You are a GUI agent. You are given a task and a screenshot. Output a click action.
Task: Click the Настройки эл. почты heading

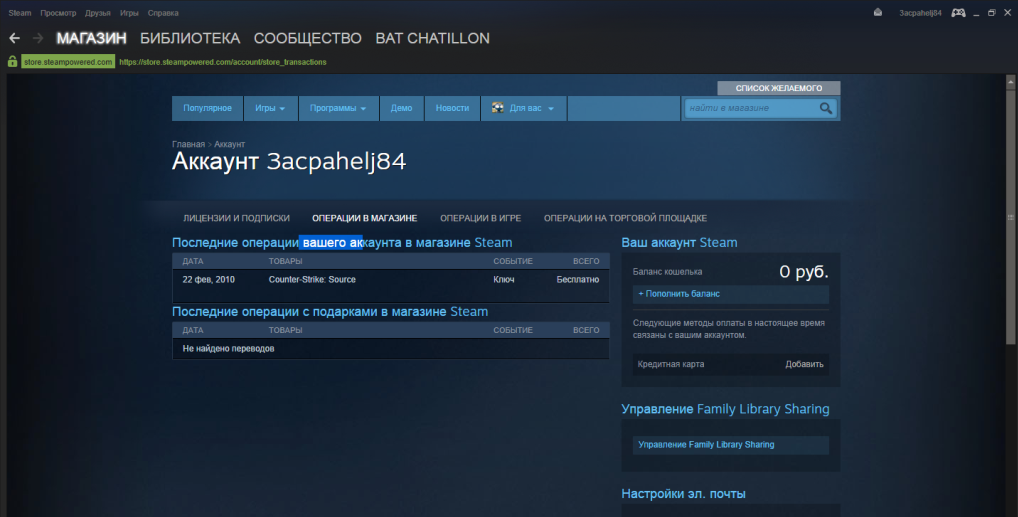[x=683, y=494]
